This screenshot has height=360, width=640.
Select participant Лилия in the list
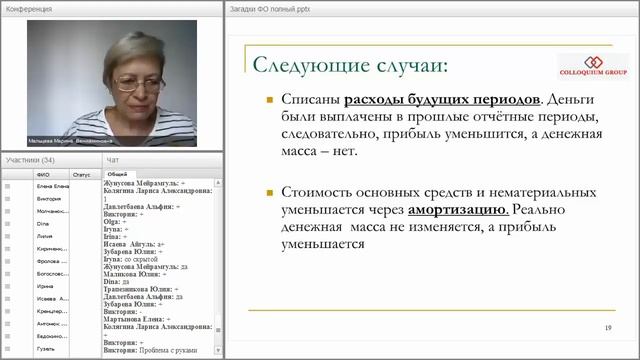click(x=44, y=236)
